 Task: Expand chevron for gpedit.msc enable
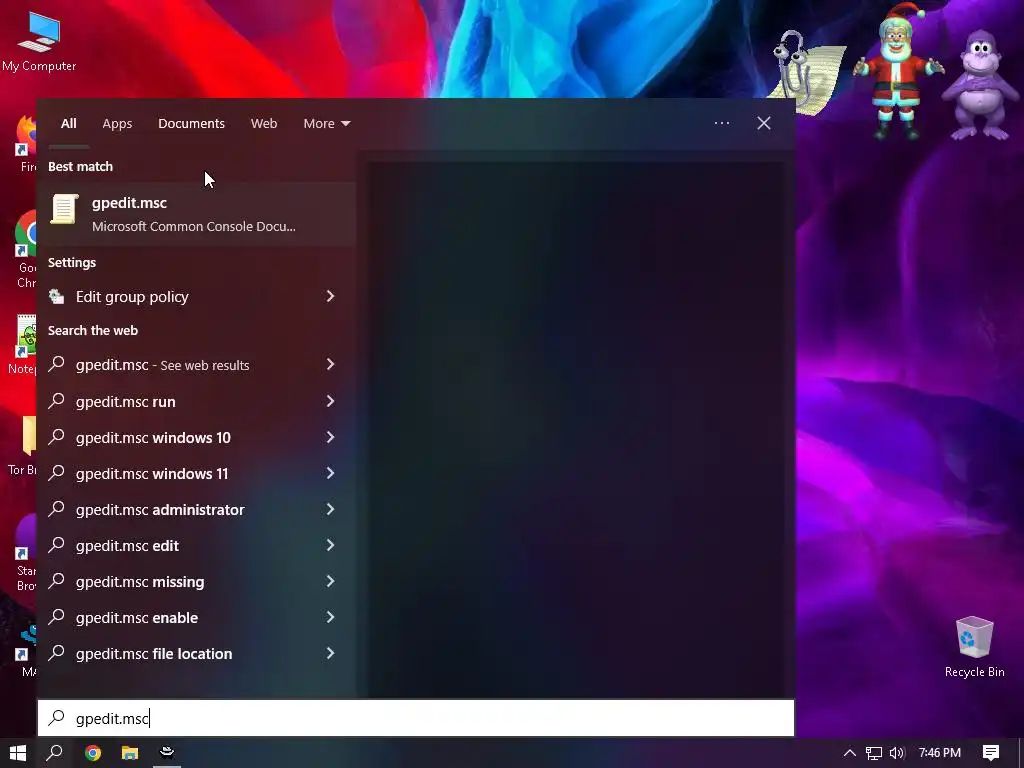[330, 617]
